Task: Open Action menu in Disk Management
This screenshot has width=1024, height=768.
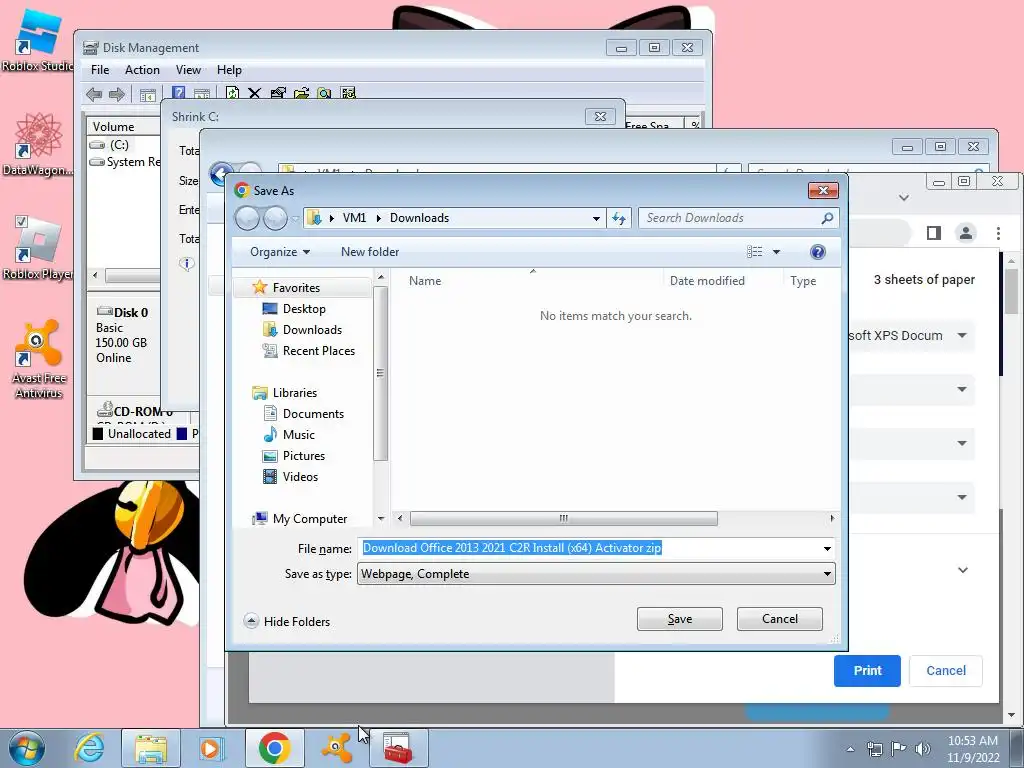Action: point(142,70)
